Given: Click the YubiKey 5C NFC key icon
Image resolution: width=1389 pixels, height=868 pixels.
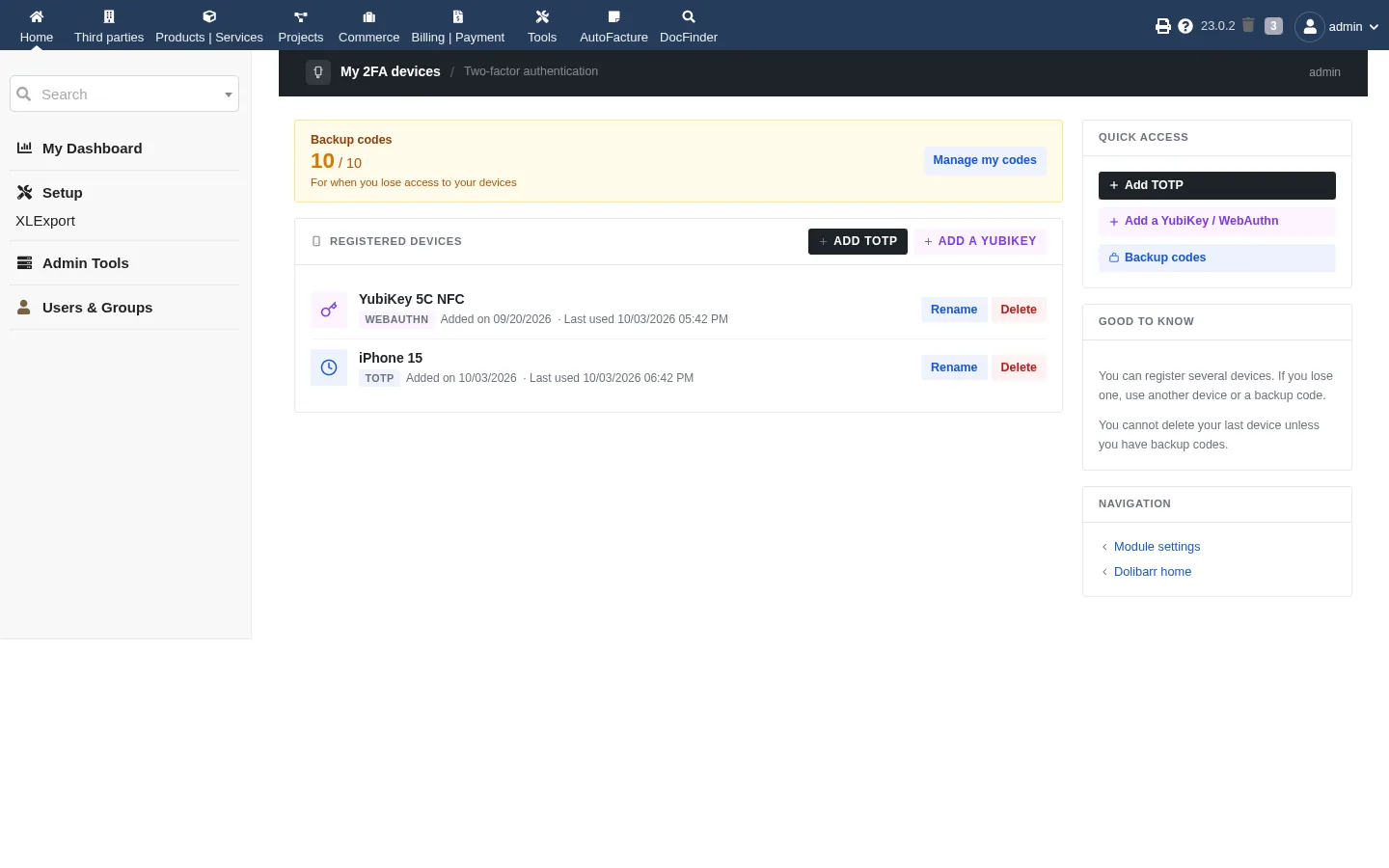Looking at the screenshot, I should click(329, 310).
